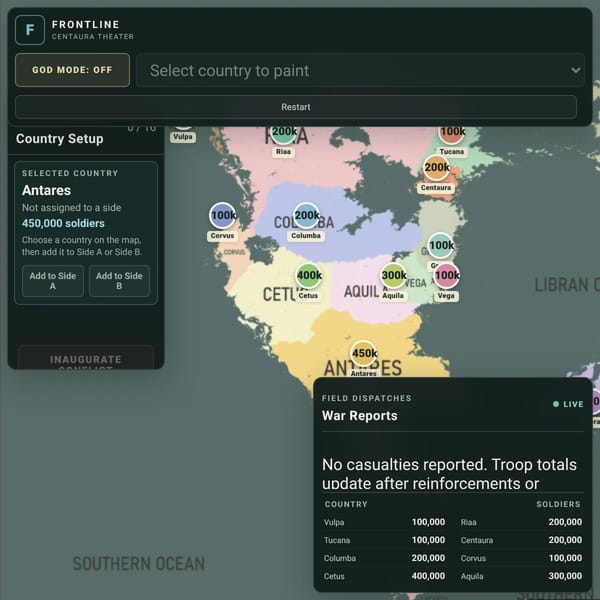Click the Vulpa row in War Reports

coord(385,522)
